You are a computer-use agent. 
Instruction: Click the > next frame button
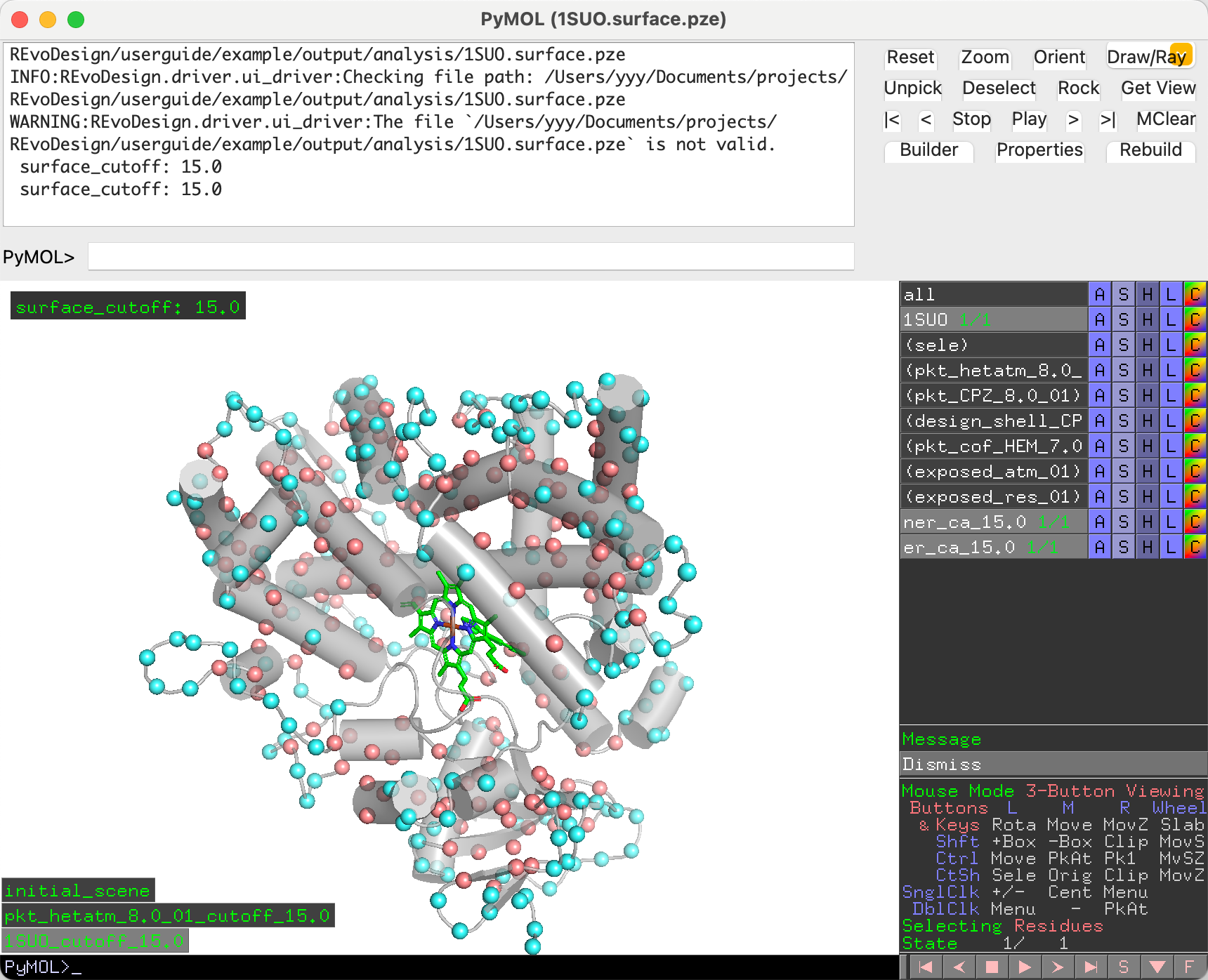pyautogui.click(x=1073, y=119)
